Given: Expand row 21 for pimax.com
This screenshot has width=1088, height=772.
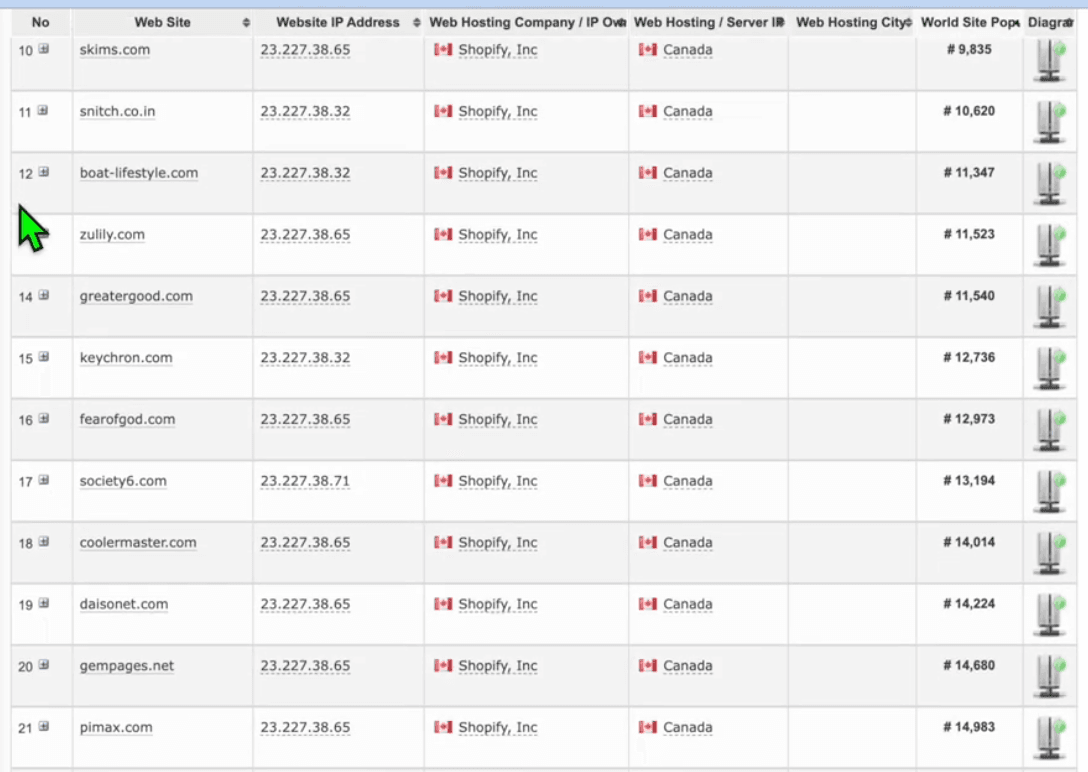Looking at the screenshot, I should (x=43, y=727).
